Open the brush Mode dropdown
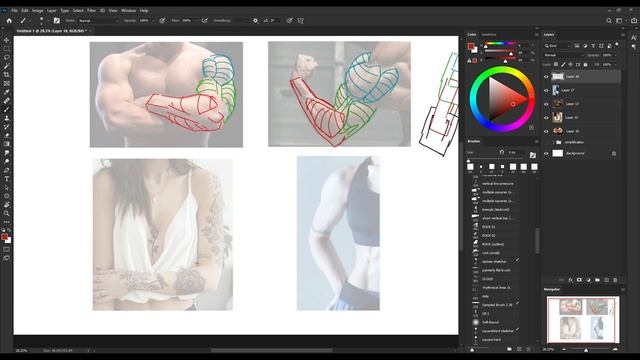640x360 pixels. pyautogui.click(x=98, y=20)
